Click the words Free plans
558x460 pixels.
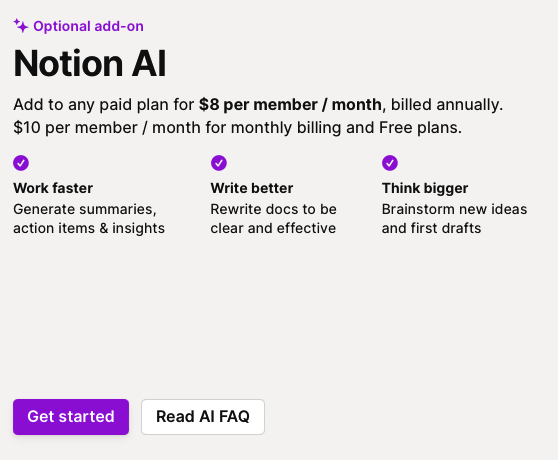tap(420, 128)
